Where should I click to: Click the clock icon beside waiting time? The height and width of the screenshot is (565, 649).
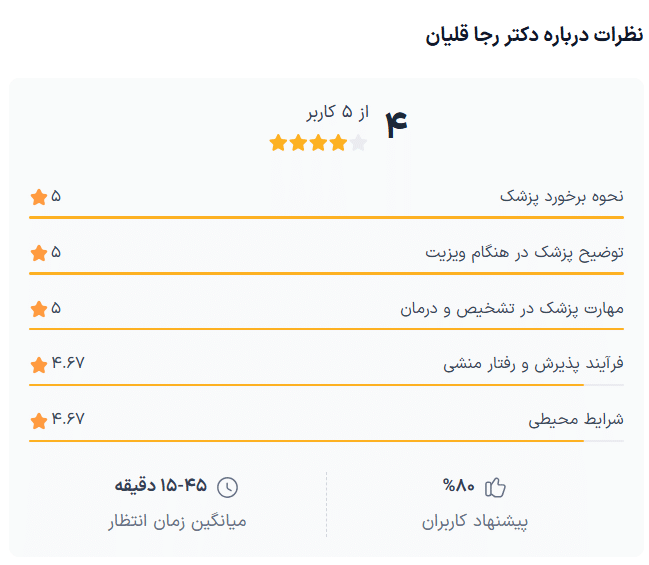pyautogui.click(x=229, y=487)
